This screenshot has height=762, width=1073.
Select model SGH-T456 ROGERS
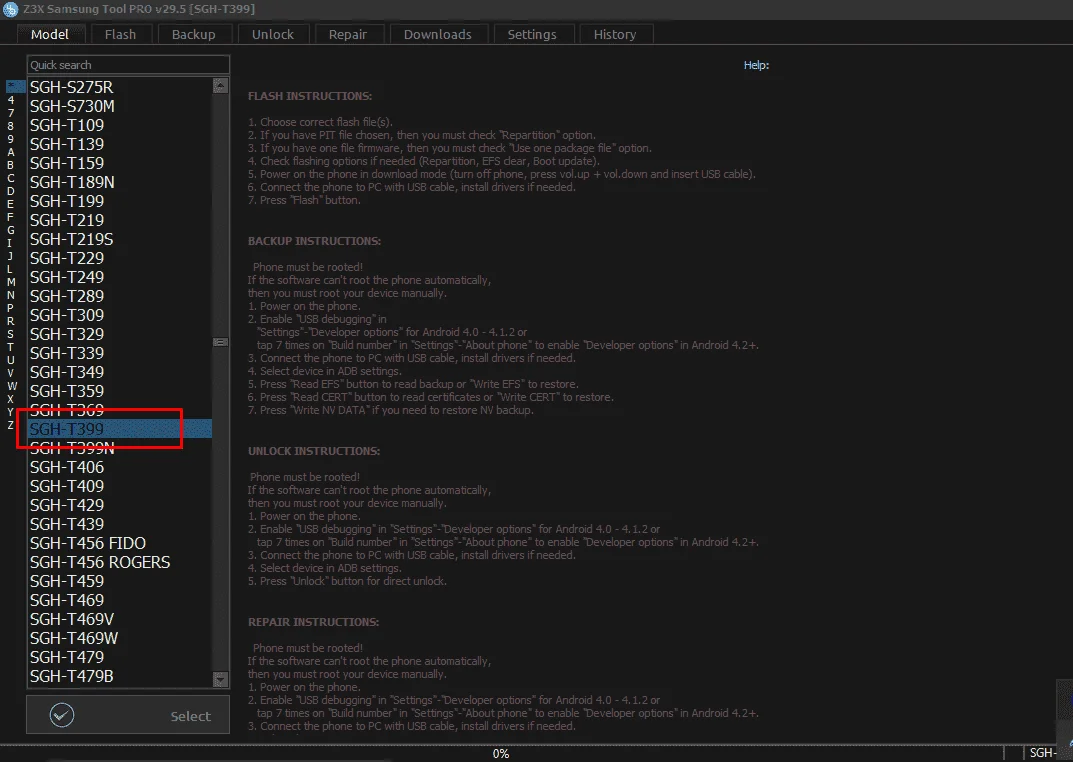tap(120, 562)
